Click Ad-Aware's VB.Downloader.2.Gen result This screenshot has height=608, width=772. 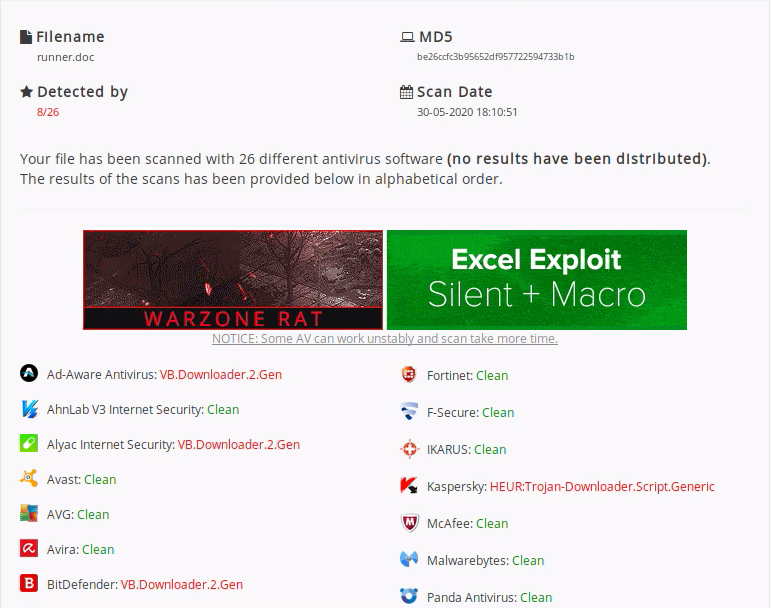tap(221, 375)
